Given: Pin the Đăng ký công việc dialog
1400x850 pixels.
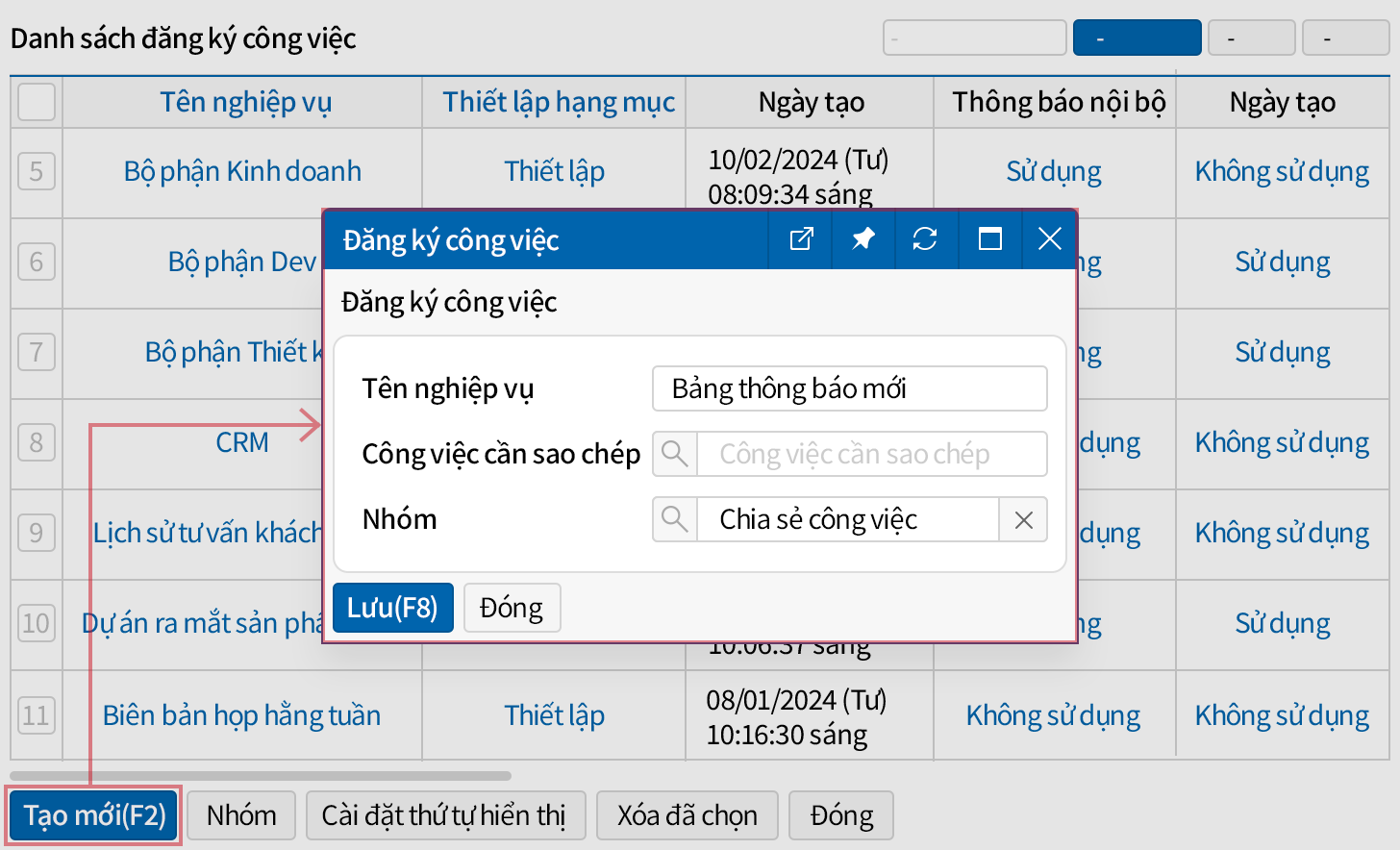Looking at the screenshot, I should coord(863,239).
